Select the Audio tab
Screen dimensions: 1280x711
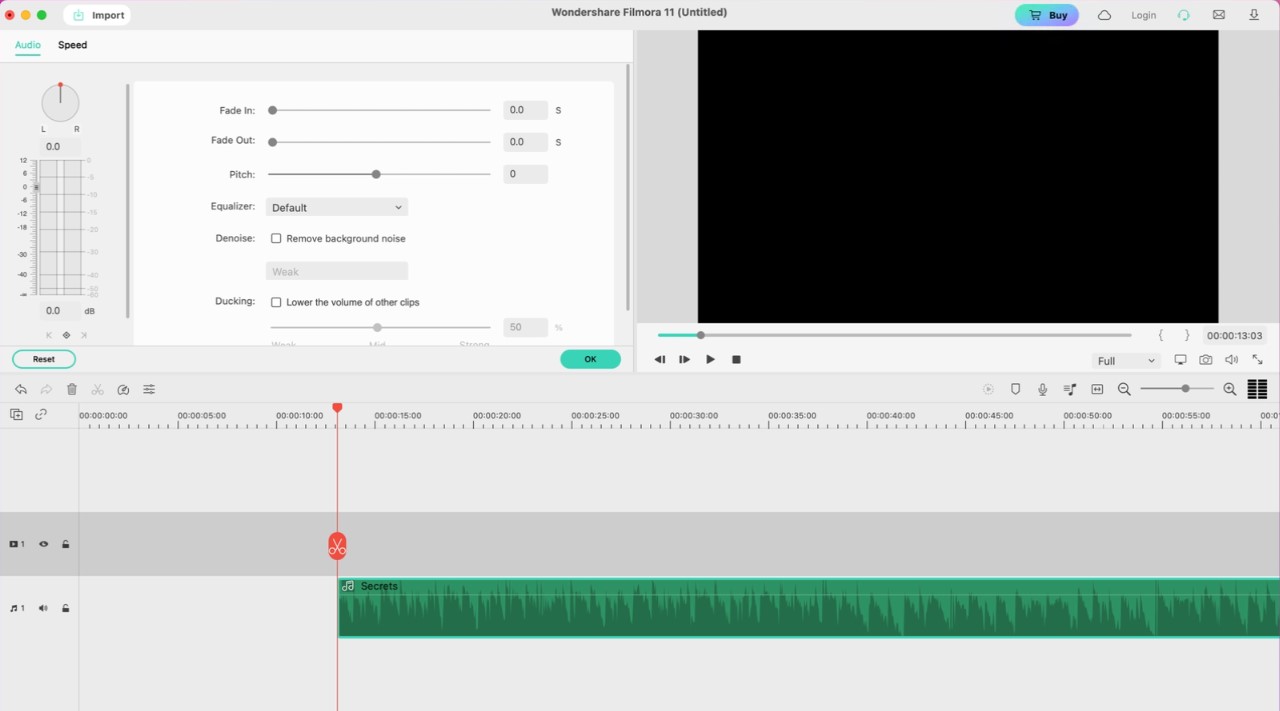click(x=28, y=45)
